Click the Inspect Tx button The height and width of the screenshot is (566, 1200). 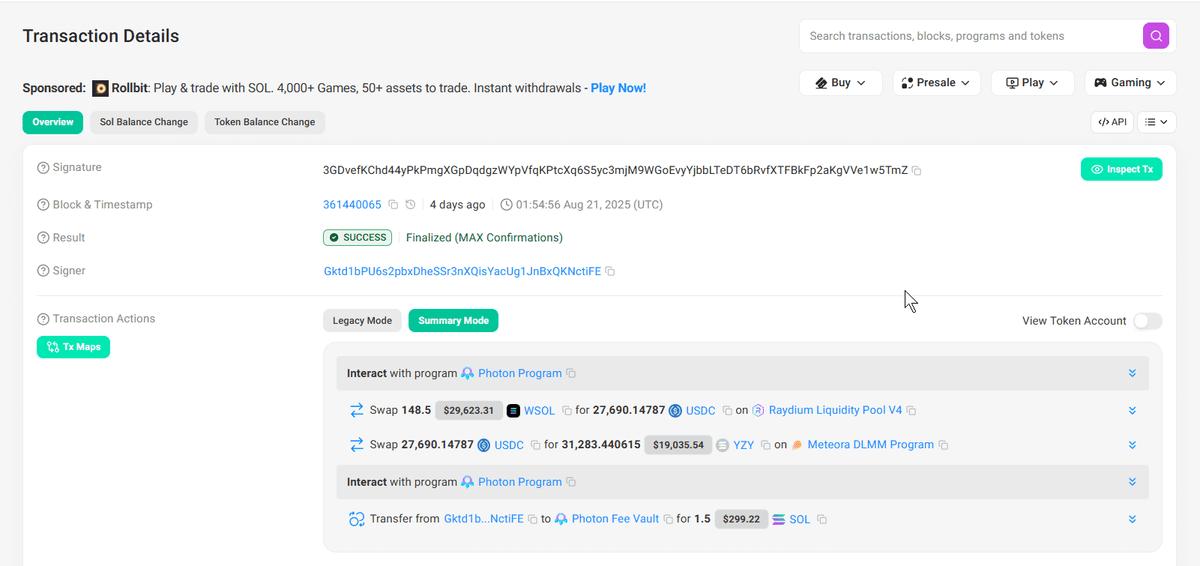click(x=1121, y=169)
